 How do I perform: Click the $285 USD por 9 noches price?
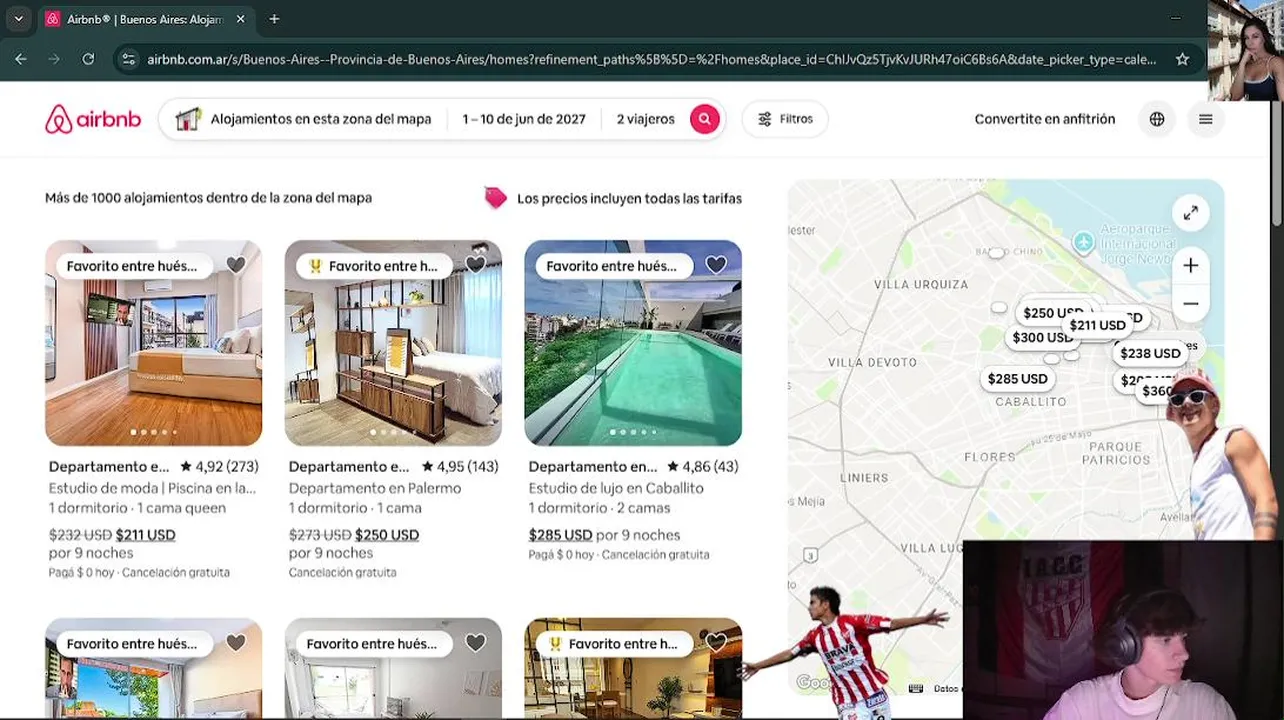coord(604,535)
